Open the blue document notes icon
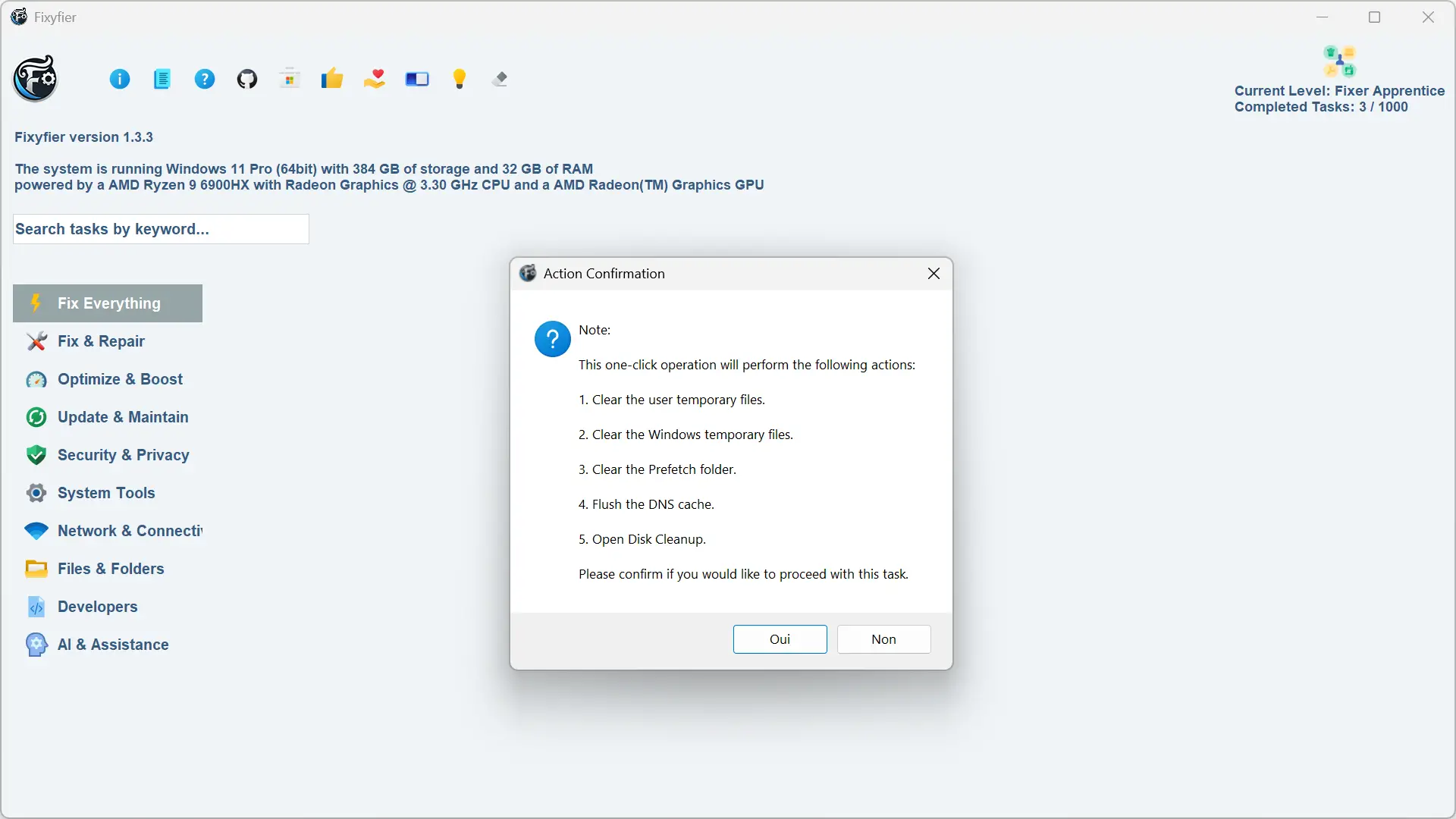The width and height of the screenshot is (1456, 819). (x=162, y=79)
